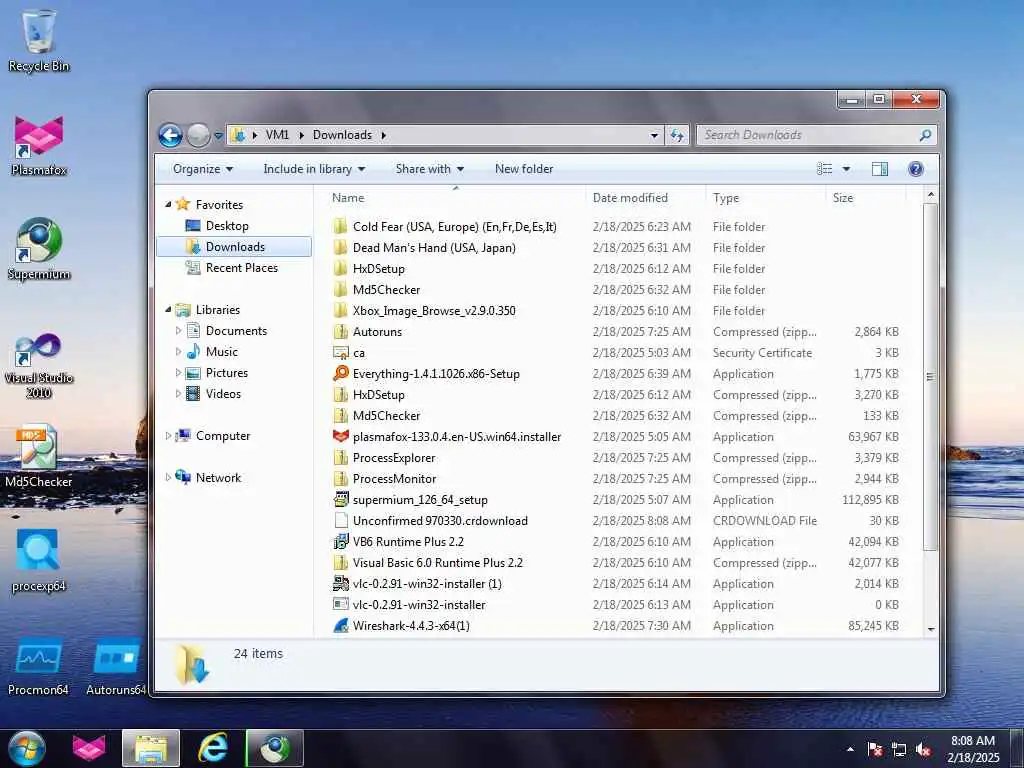Screen dimensions: 1024x768
Task: Select the Autoruns64 desktop icon
Action: tap(116, 666)
